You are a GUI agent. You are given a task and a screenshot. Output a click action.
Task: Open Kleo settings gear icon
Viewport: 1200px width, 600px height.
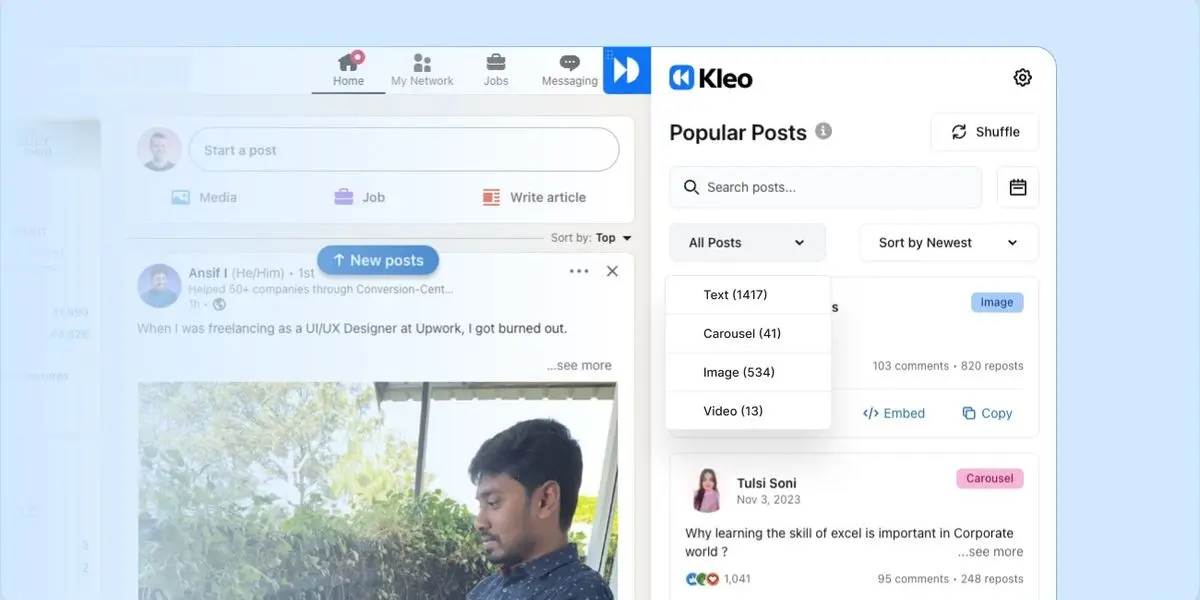[x=1022, y=77]
